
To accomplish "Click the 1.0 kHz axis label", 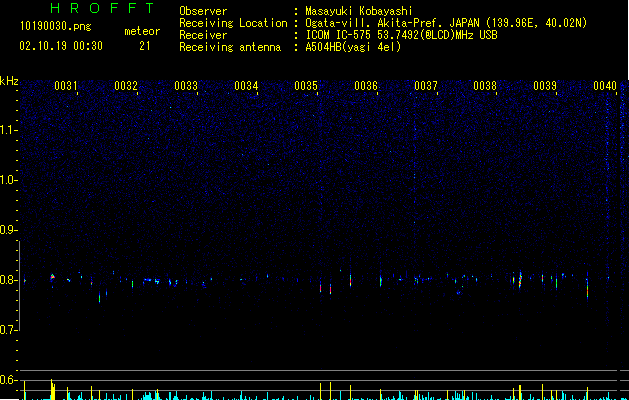I will pyautogui.click(x=9, y=180).
